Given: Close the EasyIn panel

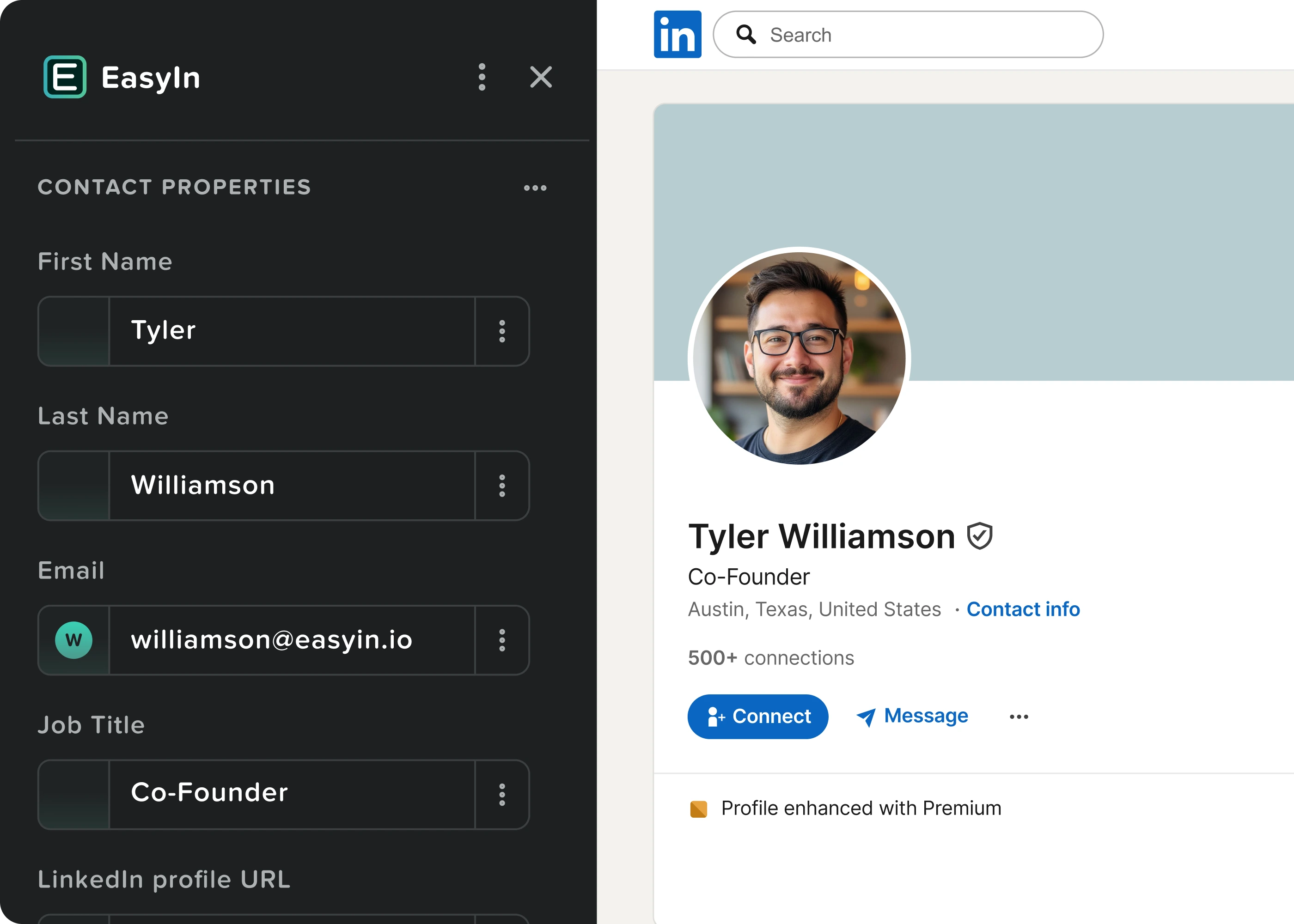Looking at the screenshot, I should pyautogui.click(x=541, y=77).
